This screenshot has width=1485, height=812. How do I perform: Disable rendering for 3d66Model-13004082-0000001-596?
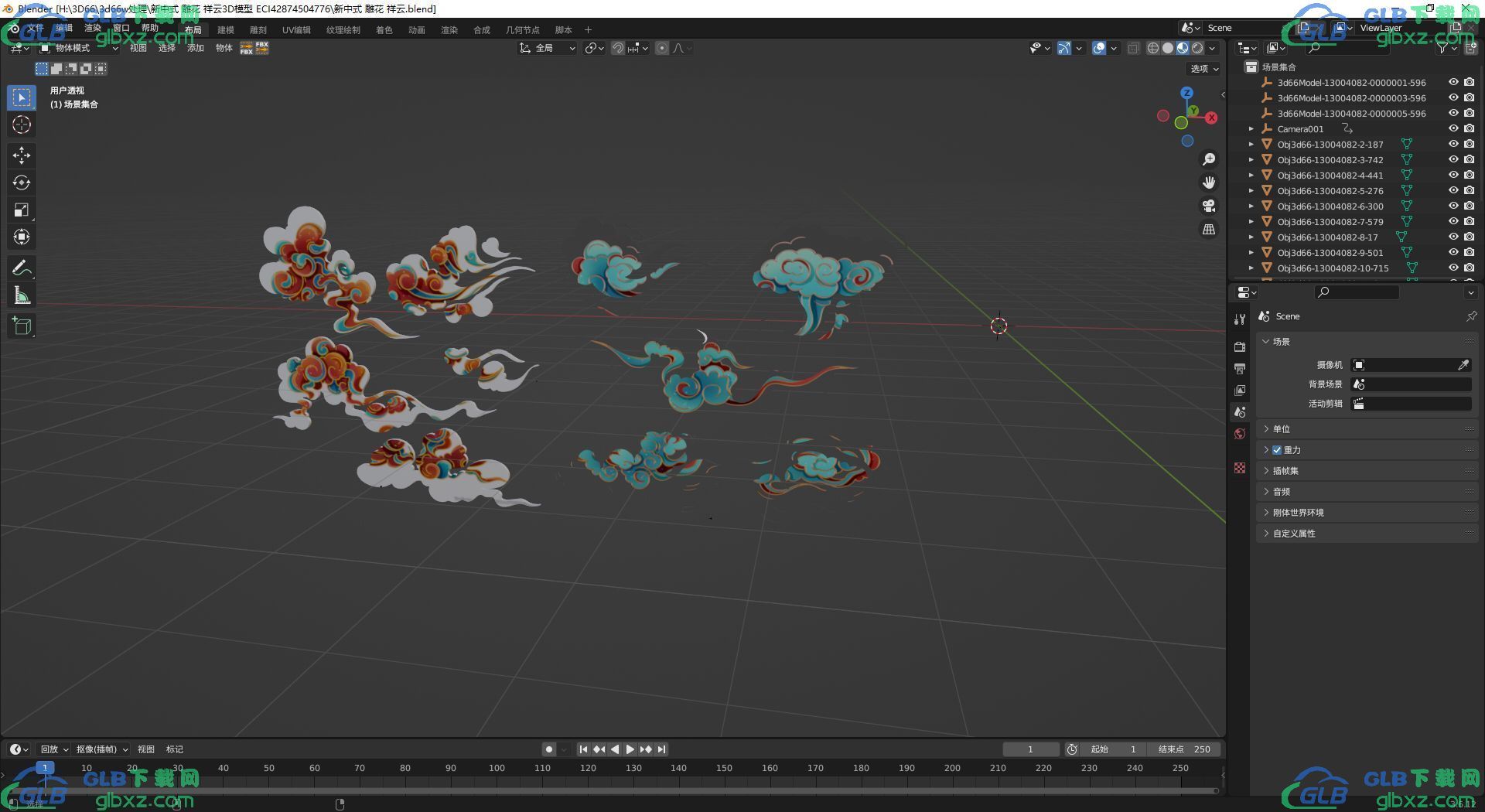tap(1469, 82)
